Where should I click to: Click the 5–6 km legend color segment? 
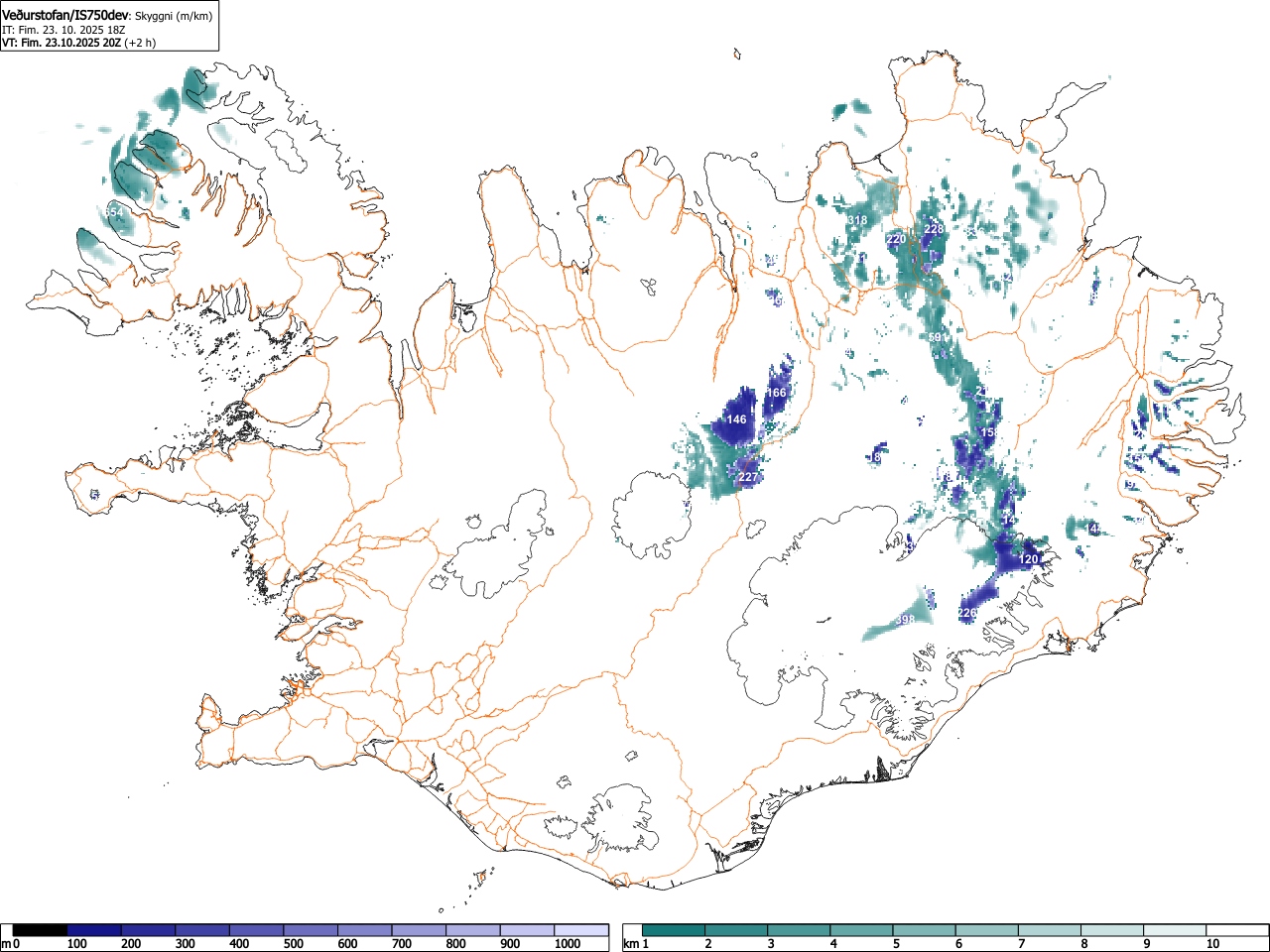tap(924, 930)
